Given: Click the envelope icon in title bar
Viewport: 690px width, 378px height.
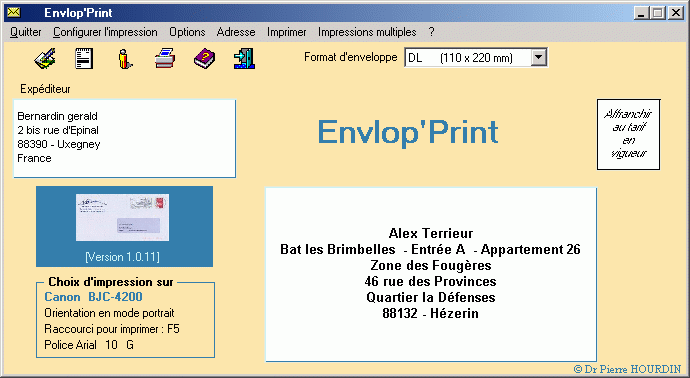Looking at the screenshot, I should tap(14, 12).
